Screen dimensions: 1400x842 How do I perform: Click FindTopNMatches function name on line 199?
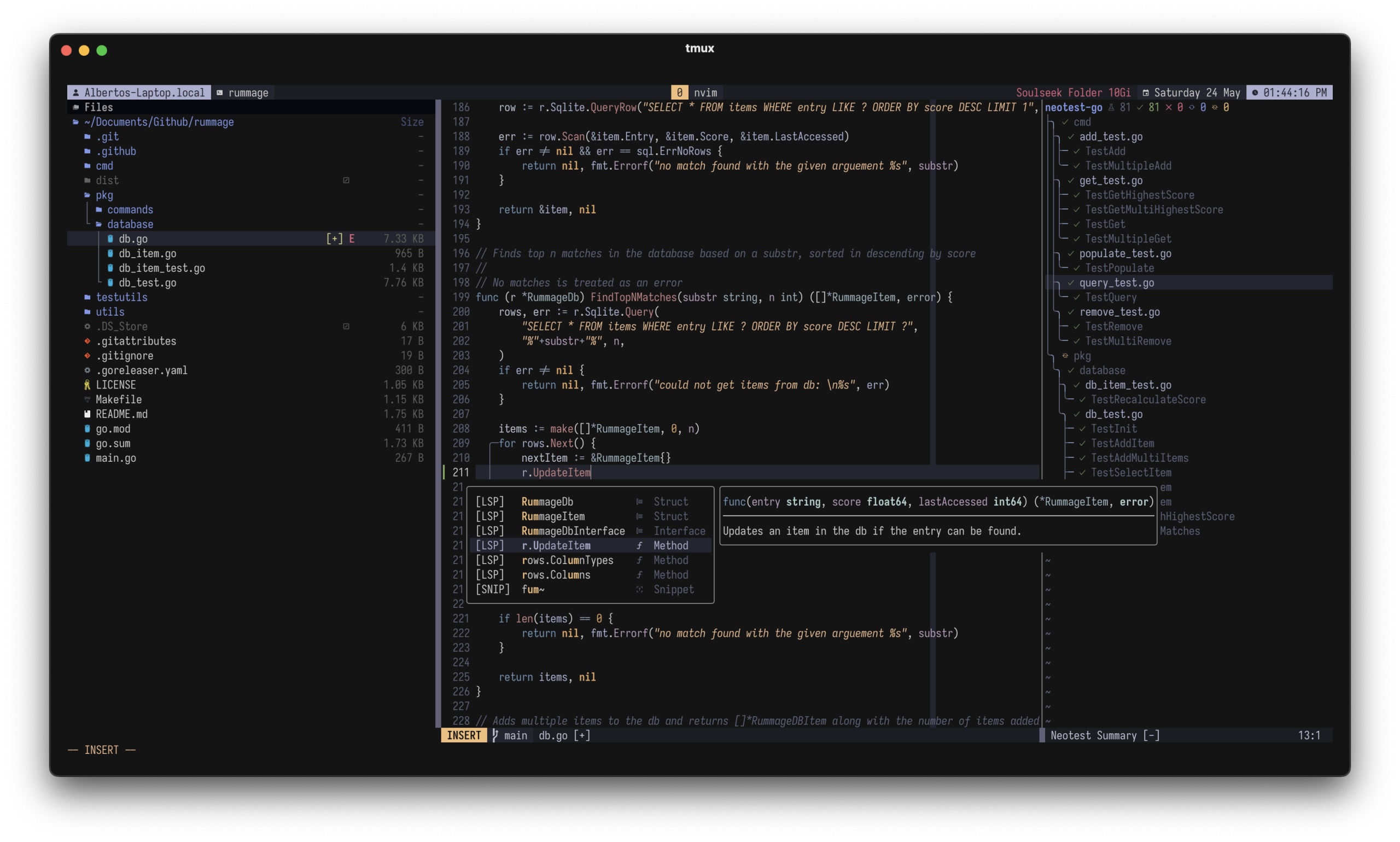[x=633, y=297]
